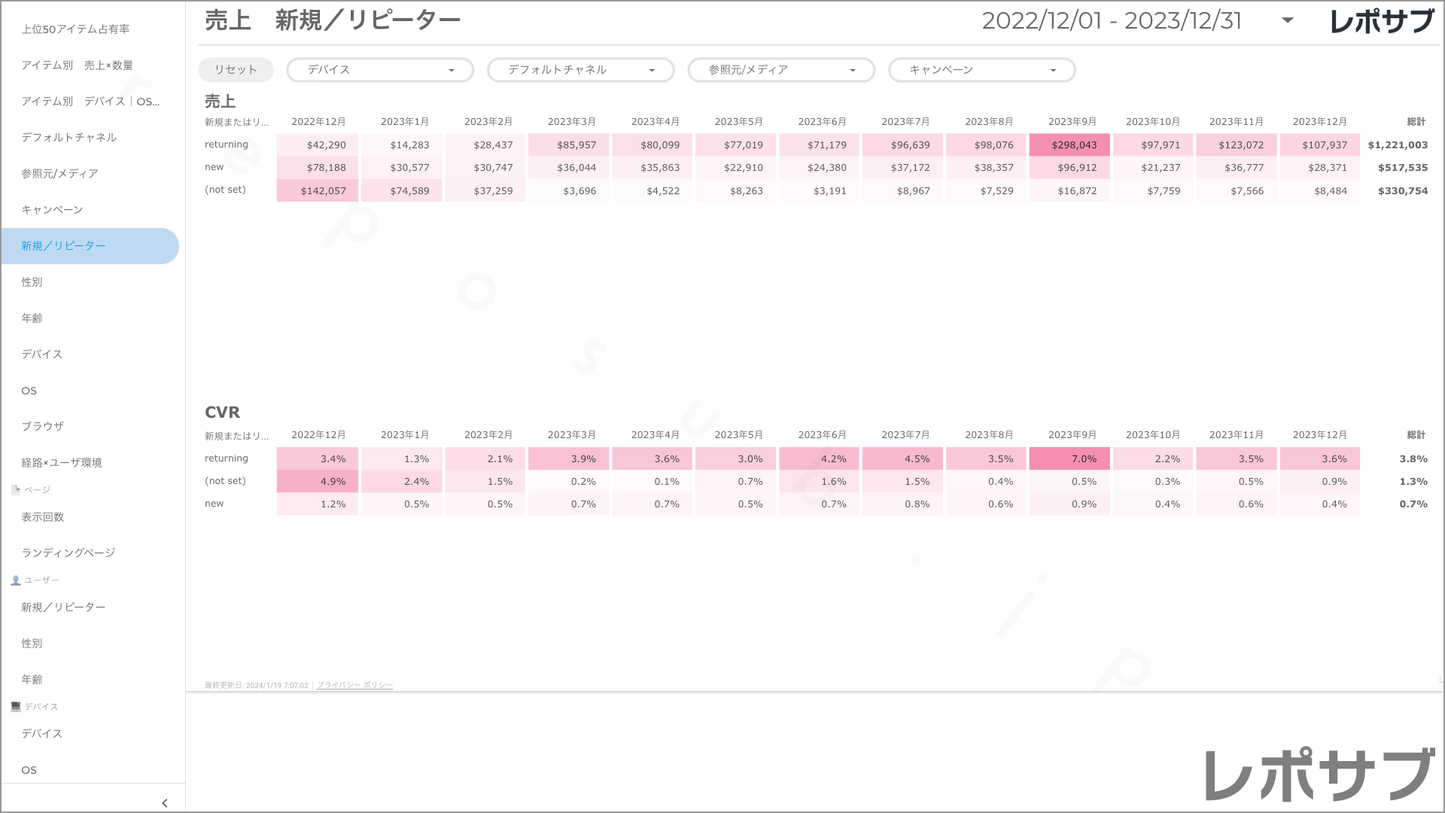The width and height of the screenshot is (1445, 813).
Task: Navigate to 経路×ユーザ環境 in sidebar
Action: coord(62,462)
